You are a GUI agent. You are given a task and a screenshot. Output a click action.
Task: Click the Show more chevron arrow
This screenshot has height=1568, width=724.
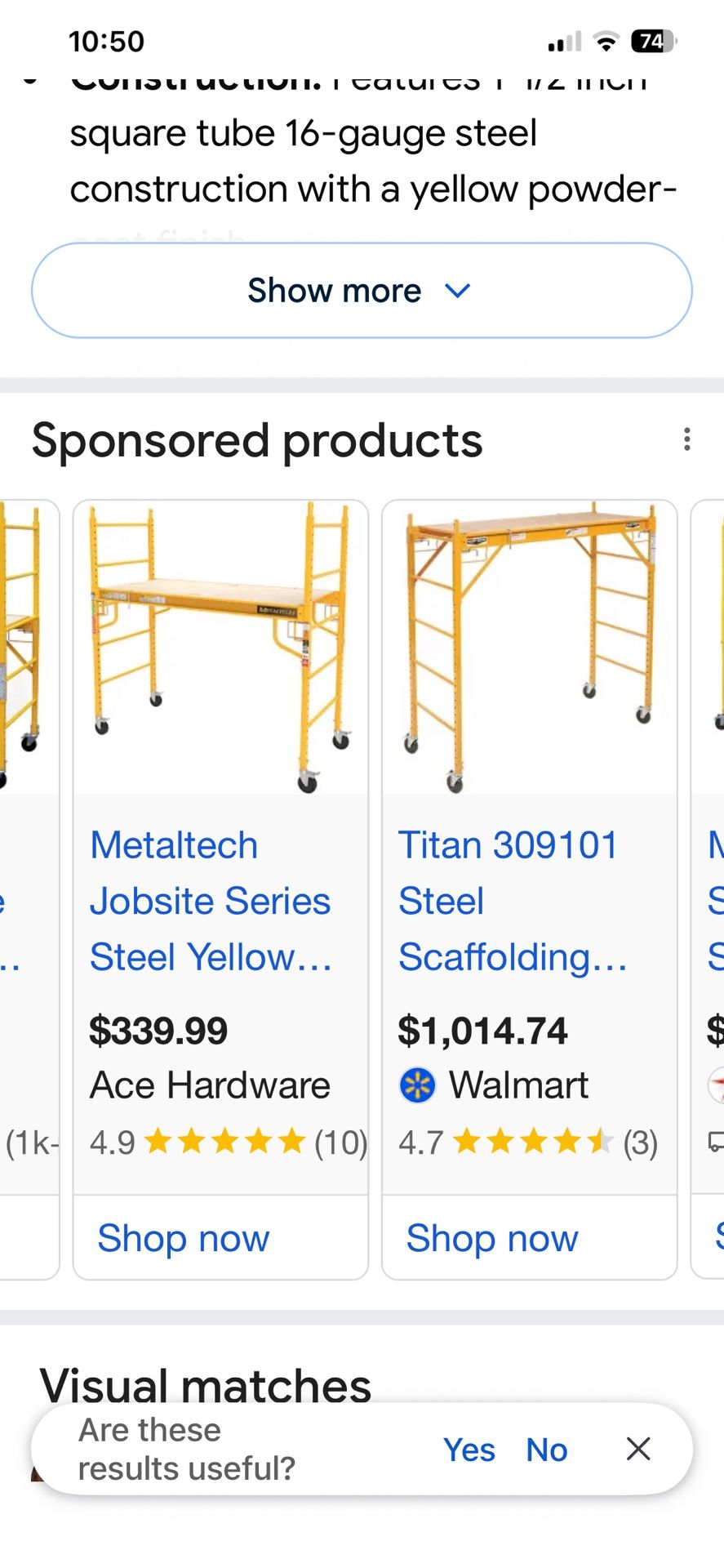click(458, 291)
